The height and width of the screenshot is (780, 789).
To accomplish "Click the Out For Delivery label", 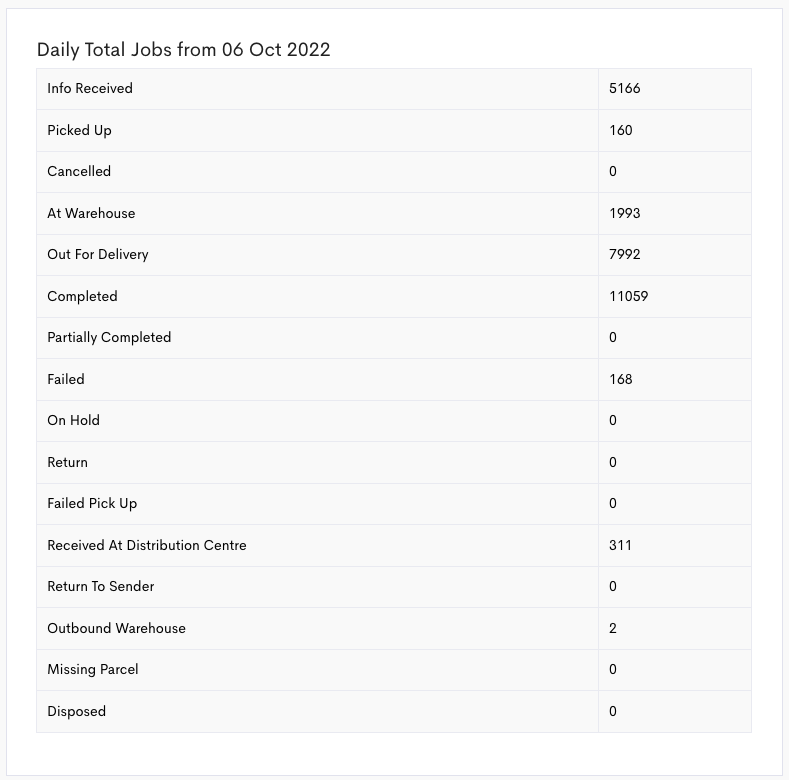I will click(98, 254).
